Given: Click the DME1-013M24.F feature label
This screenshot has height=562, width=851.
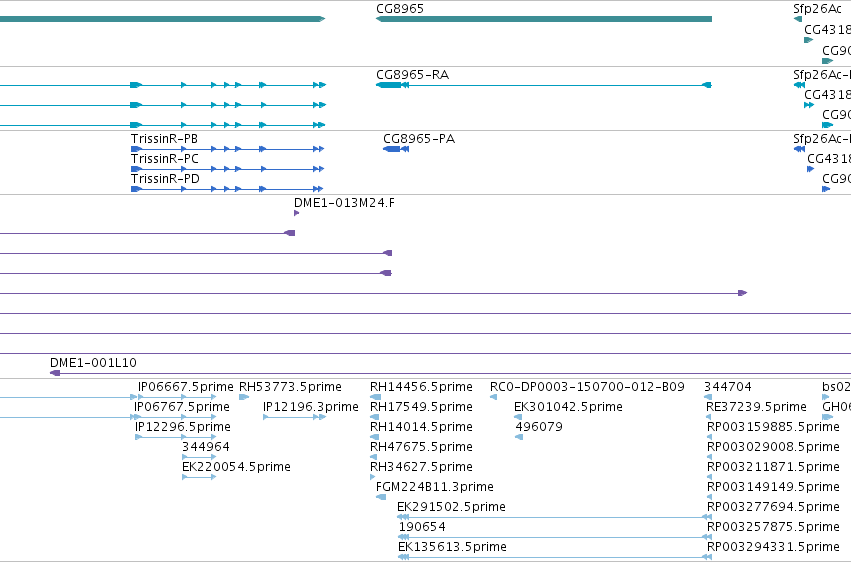Looking at the screenshot, I should (x=344, y=203).
